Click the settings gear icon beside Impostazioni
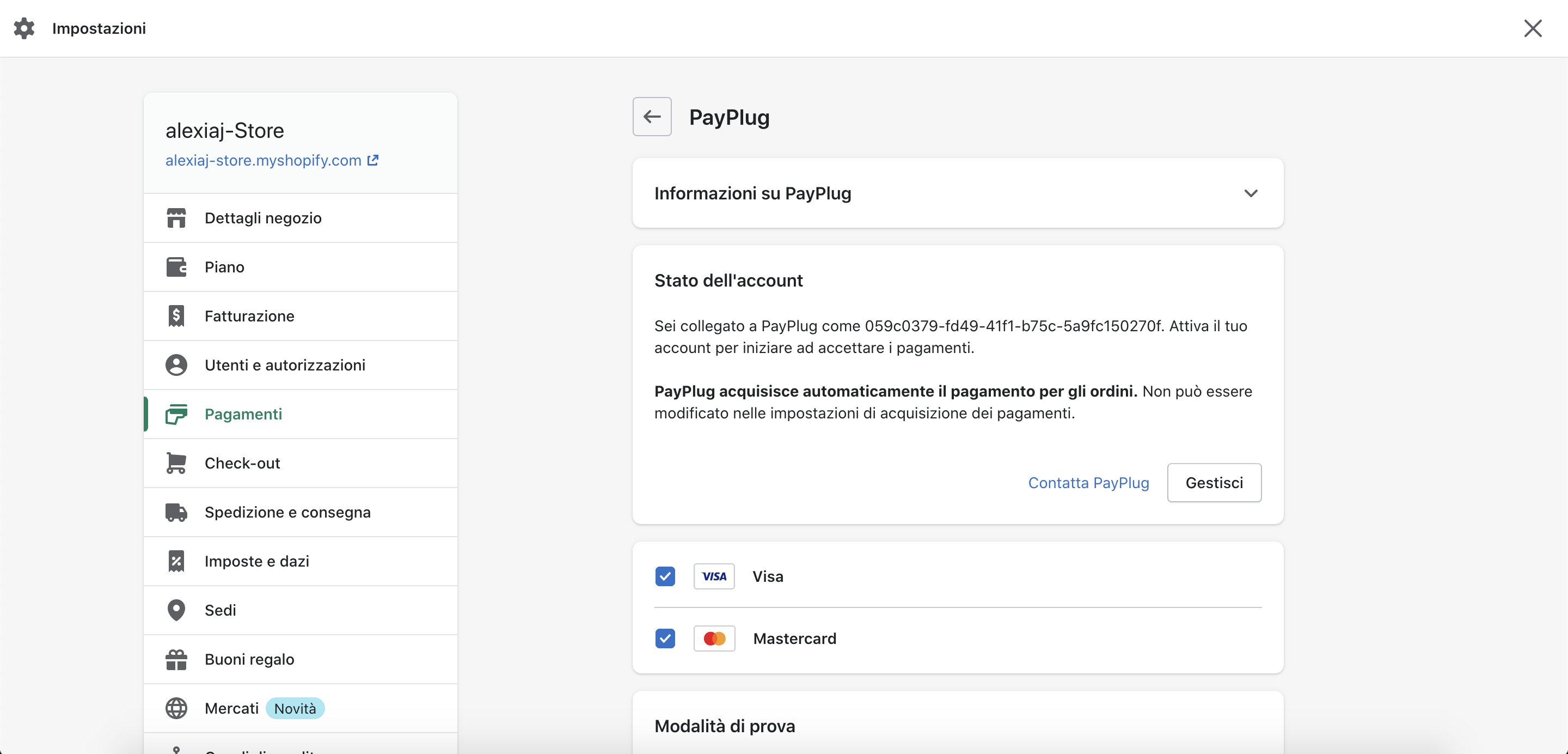Viewport: 1568px width, 754px height. tap(24, 28)
